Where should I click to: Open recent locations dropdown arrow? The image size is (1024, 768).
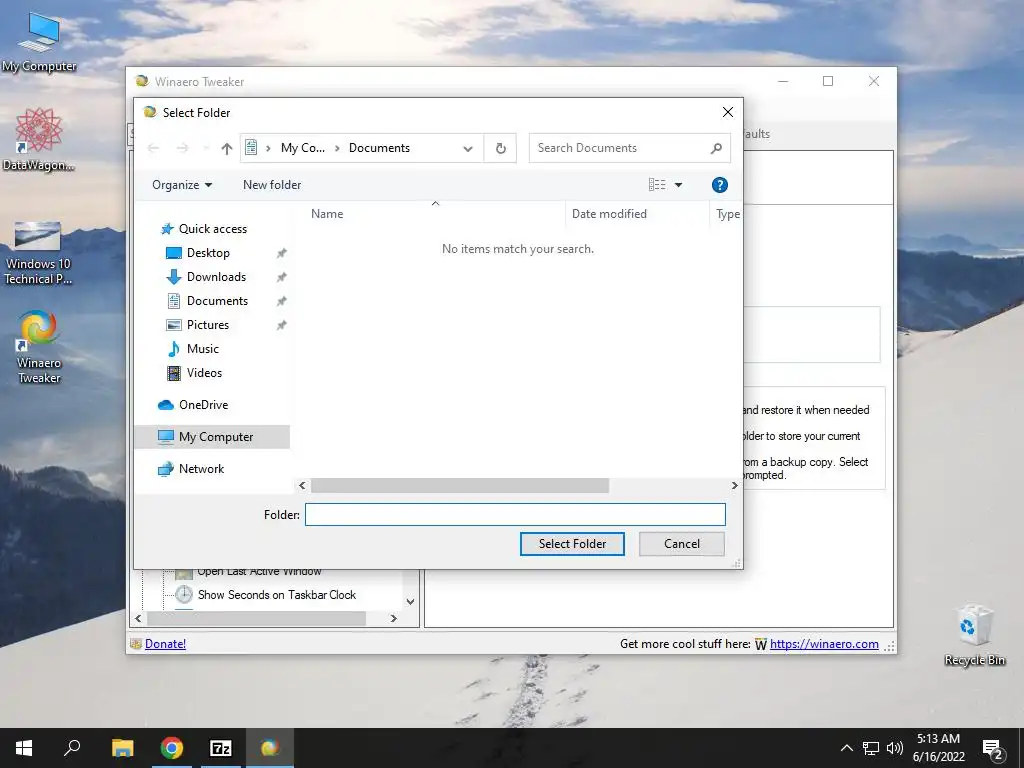[206, 148]
